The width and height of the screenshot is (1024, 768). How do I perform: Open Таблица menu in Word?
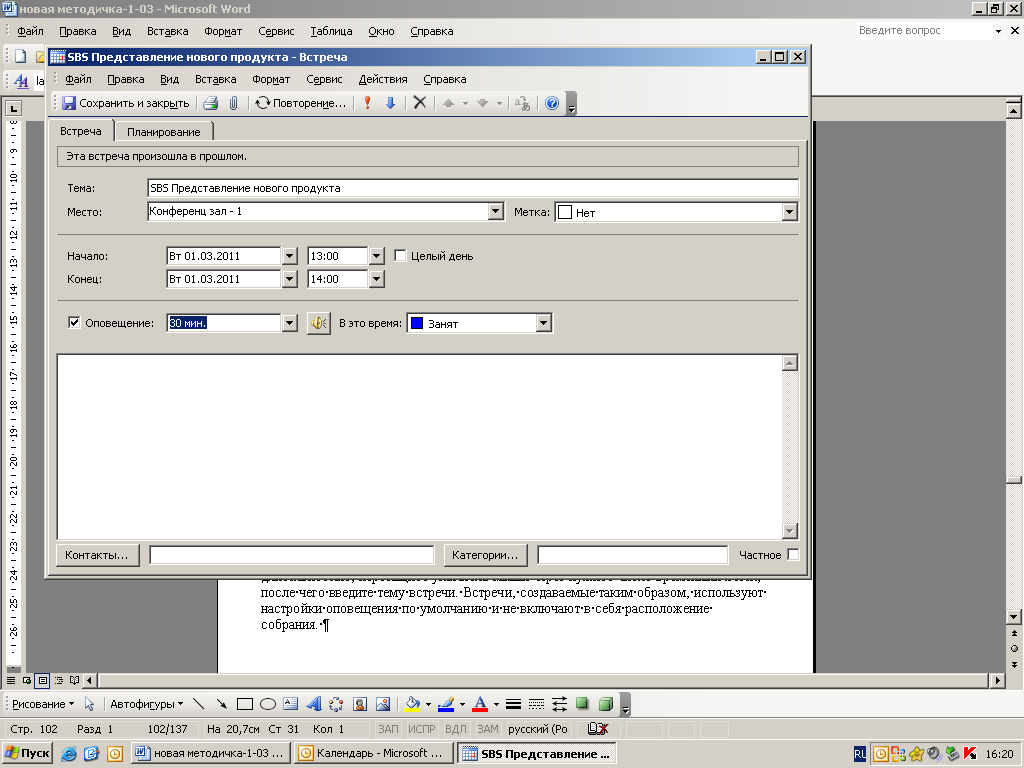tap(331, 31)
